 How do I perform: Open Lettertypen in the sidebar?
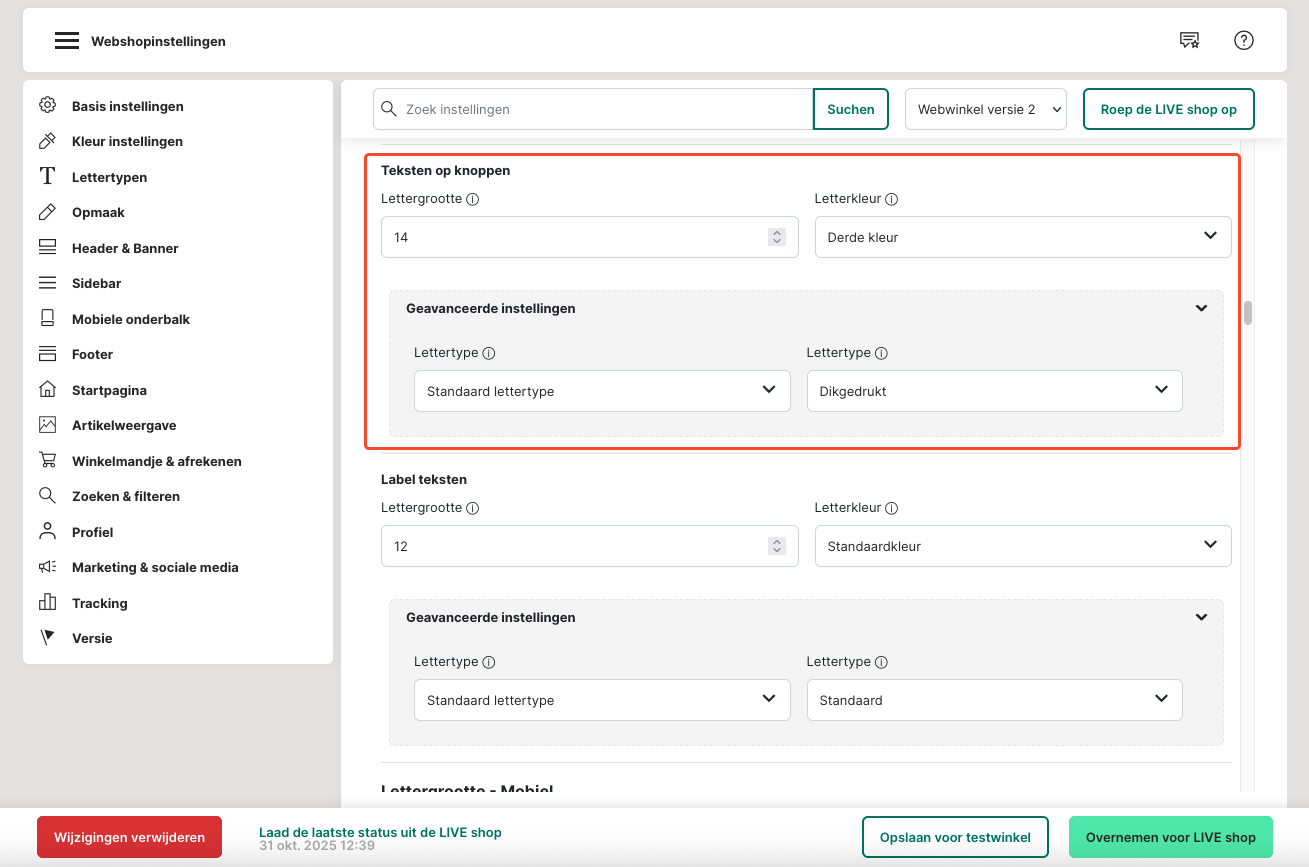pyautogui.click(x=109, y=177)
